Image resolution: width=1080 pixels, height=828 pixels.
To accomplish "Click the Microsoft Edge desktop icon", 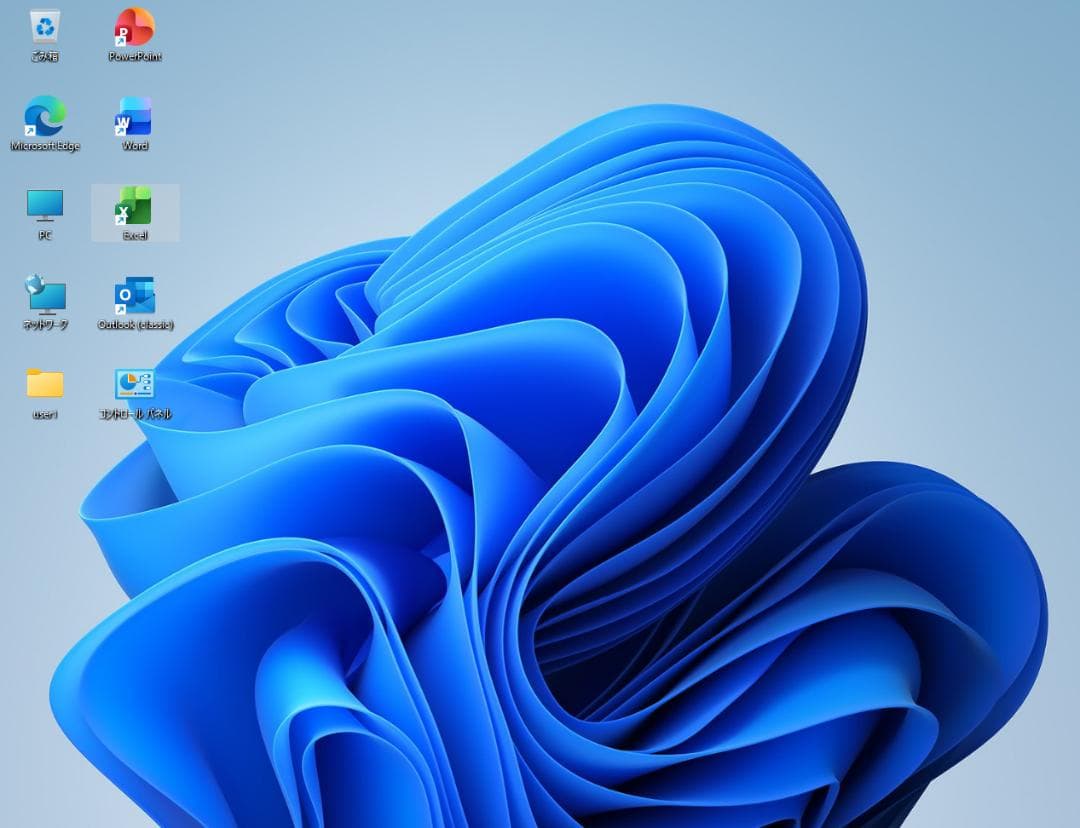I will 45,116.
